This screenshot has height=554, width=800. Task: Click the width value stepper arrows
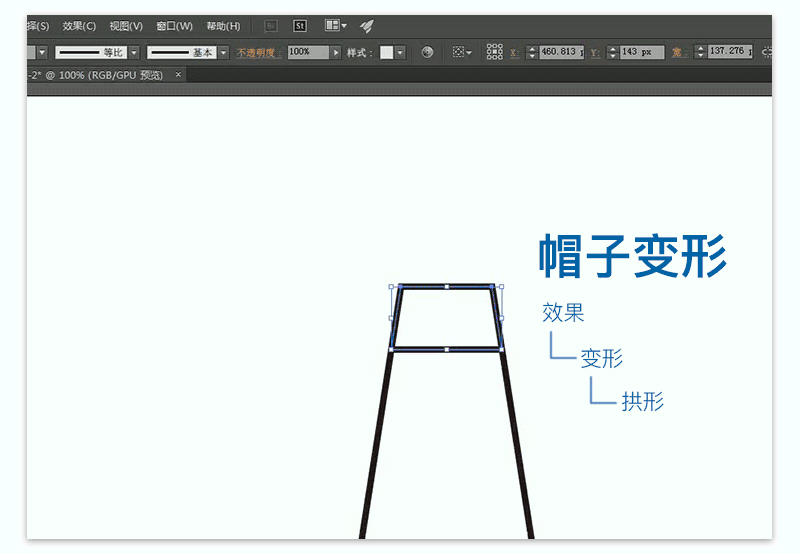tap(701, 52)
